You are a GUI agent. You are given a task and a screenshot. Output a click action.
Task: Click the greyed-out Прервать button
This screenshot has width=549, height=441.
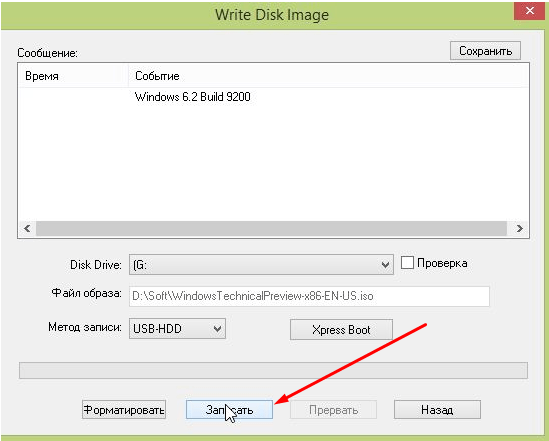[333, 410]
